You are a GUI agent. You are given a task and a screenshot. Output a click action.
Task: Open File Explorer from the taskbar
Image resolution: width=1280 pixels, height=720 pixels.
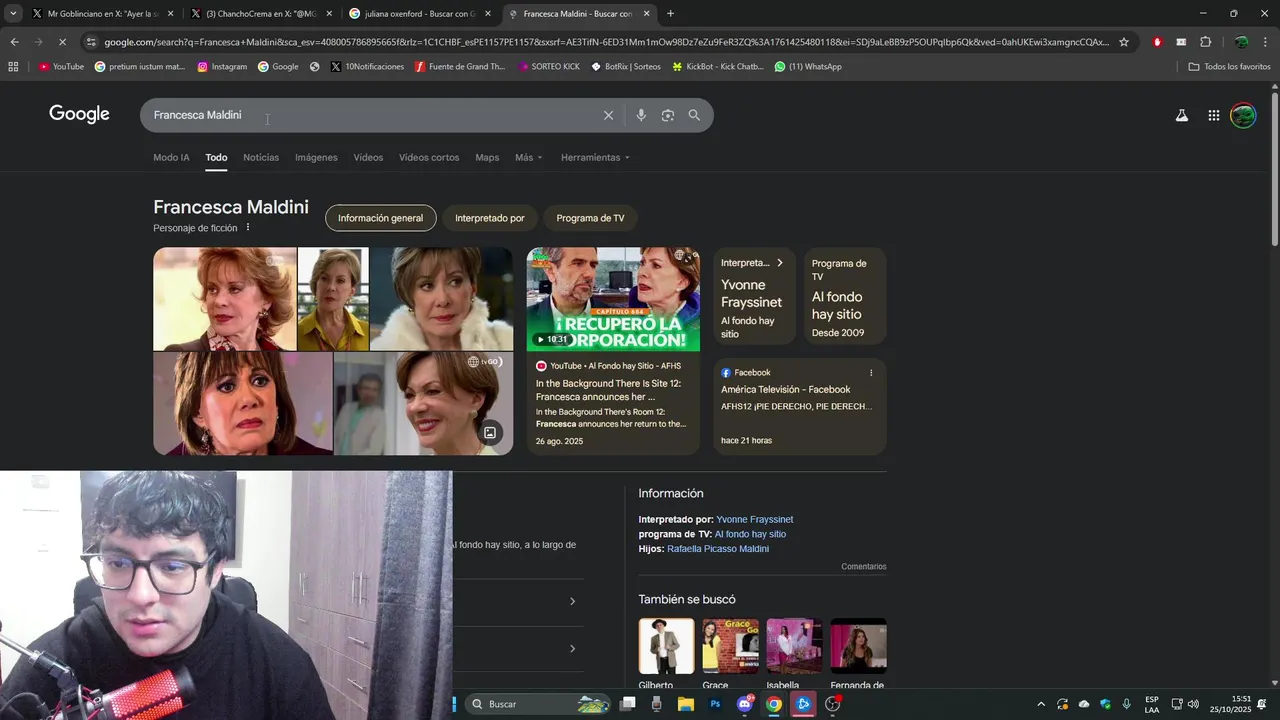686,704
